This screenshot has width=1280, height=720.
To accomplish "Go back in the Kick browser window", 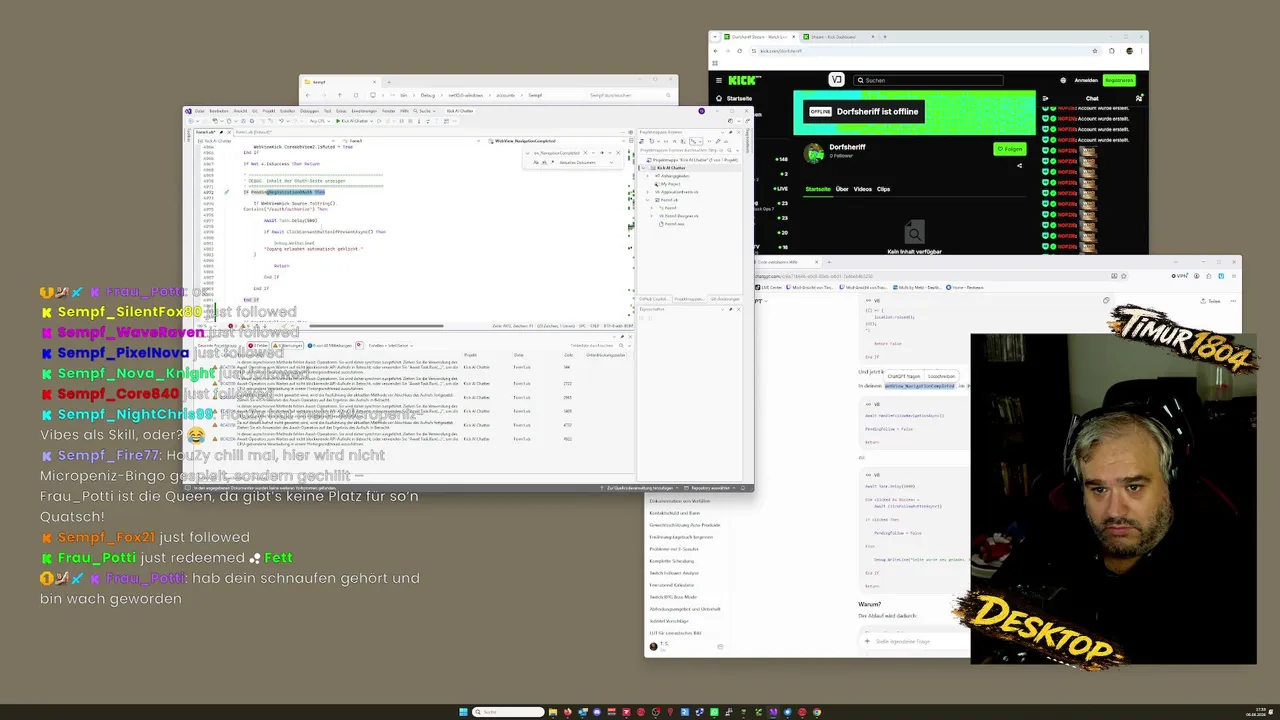I will [717, 50].
